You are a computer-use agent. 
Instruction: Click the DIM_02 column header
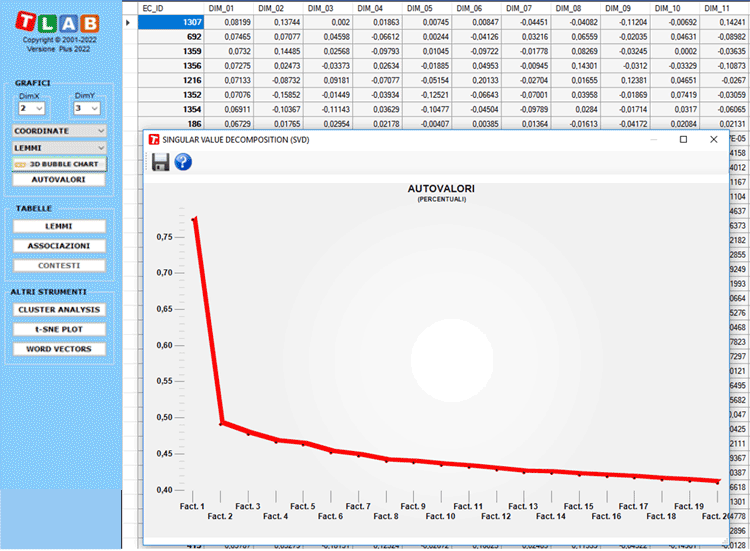click(278, 9)
